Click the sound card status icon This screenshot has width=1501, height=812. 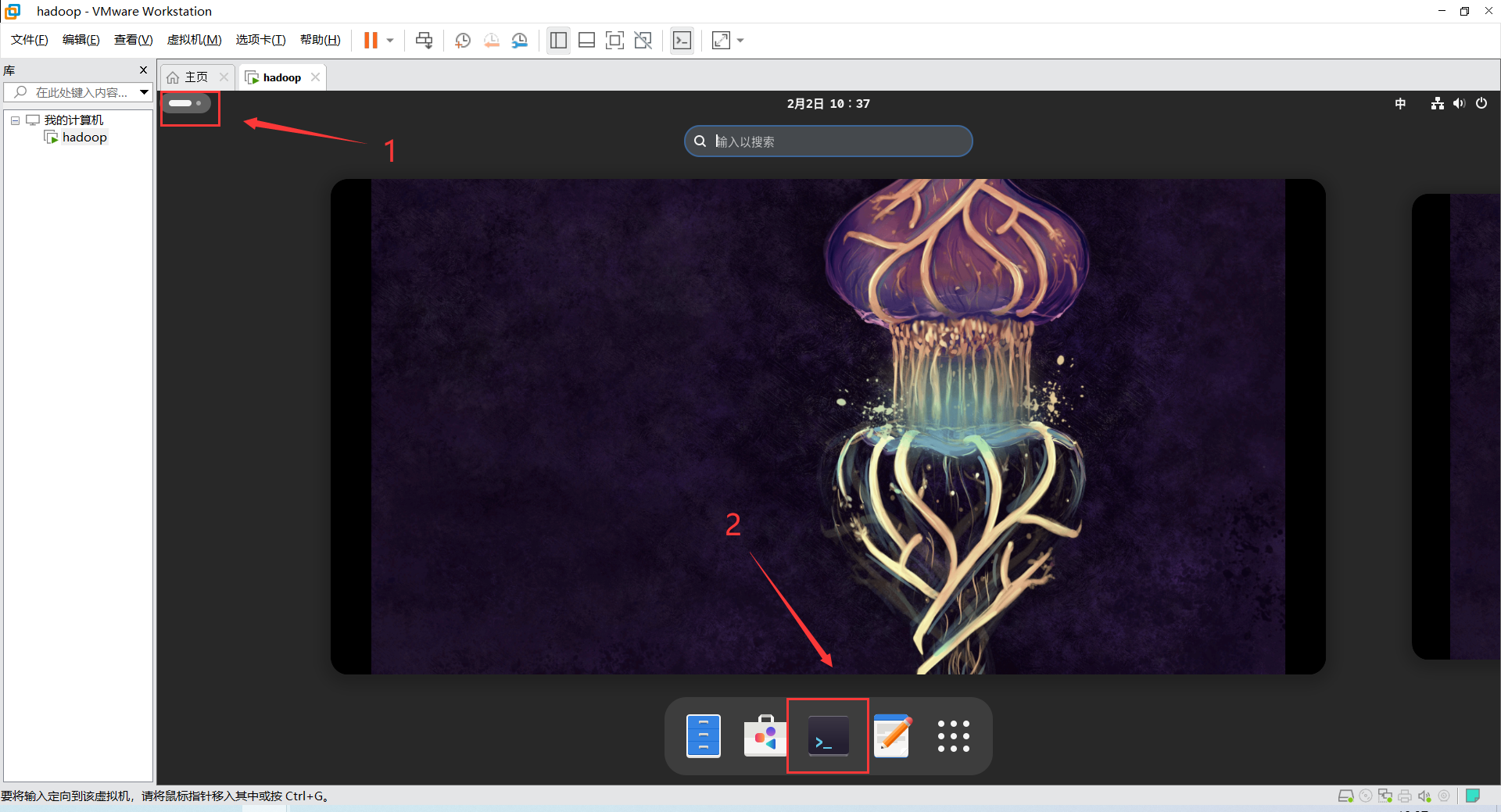[x=1424, y=796]
